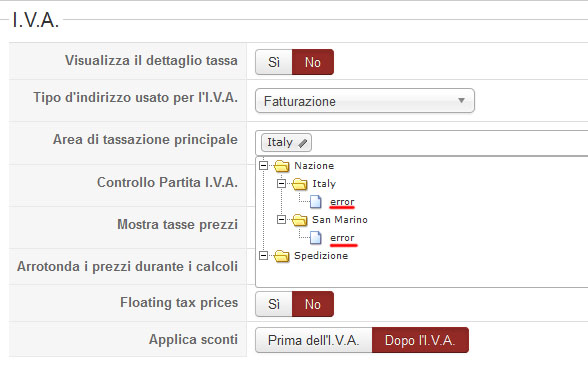Click the Italy folder icon in tree
Viewport: 588px width, 376px height.
pyautogui.click(x=300, y=184)
